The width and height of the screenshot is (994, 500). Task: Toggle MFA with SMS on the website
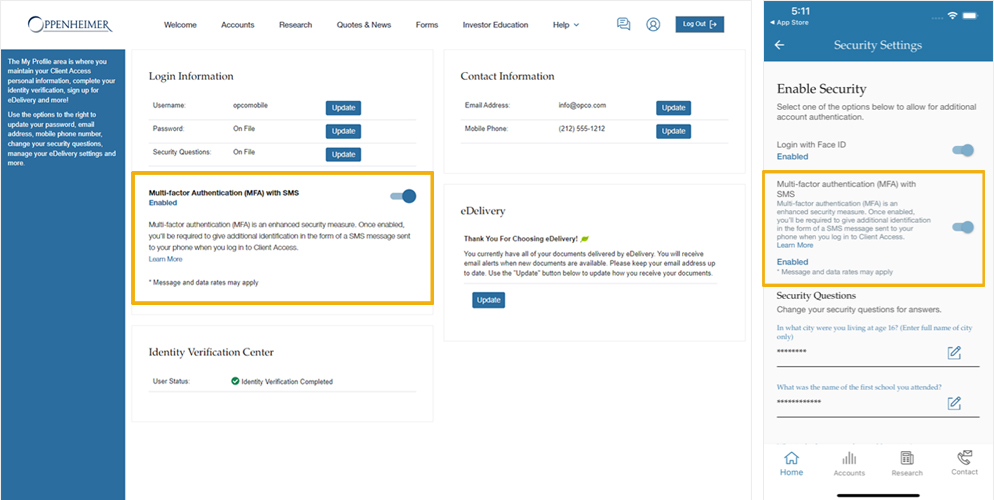click(x=403, y=196)
